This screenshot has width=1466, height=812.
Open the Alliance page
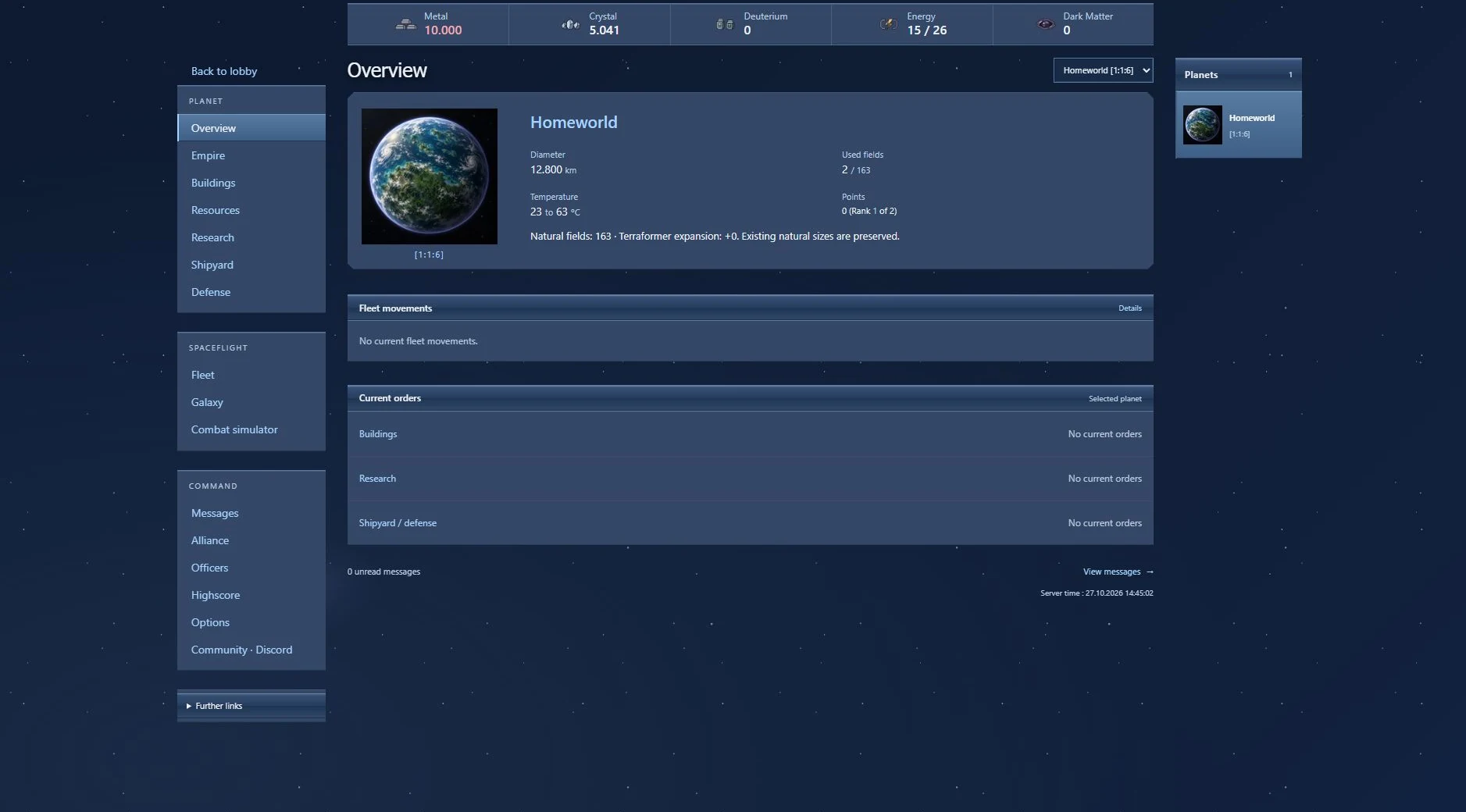[251, 540]
